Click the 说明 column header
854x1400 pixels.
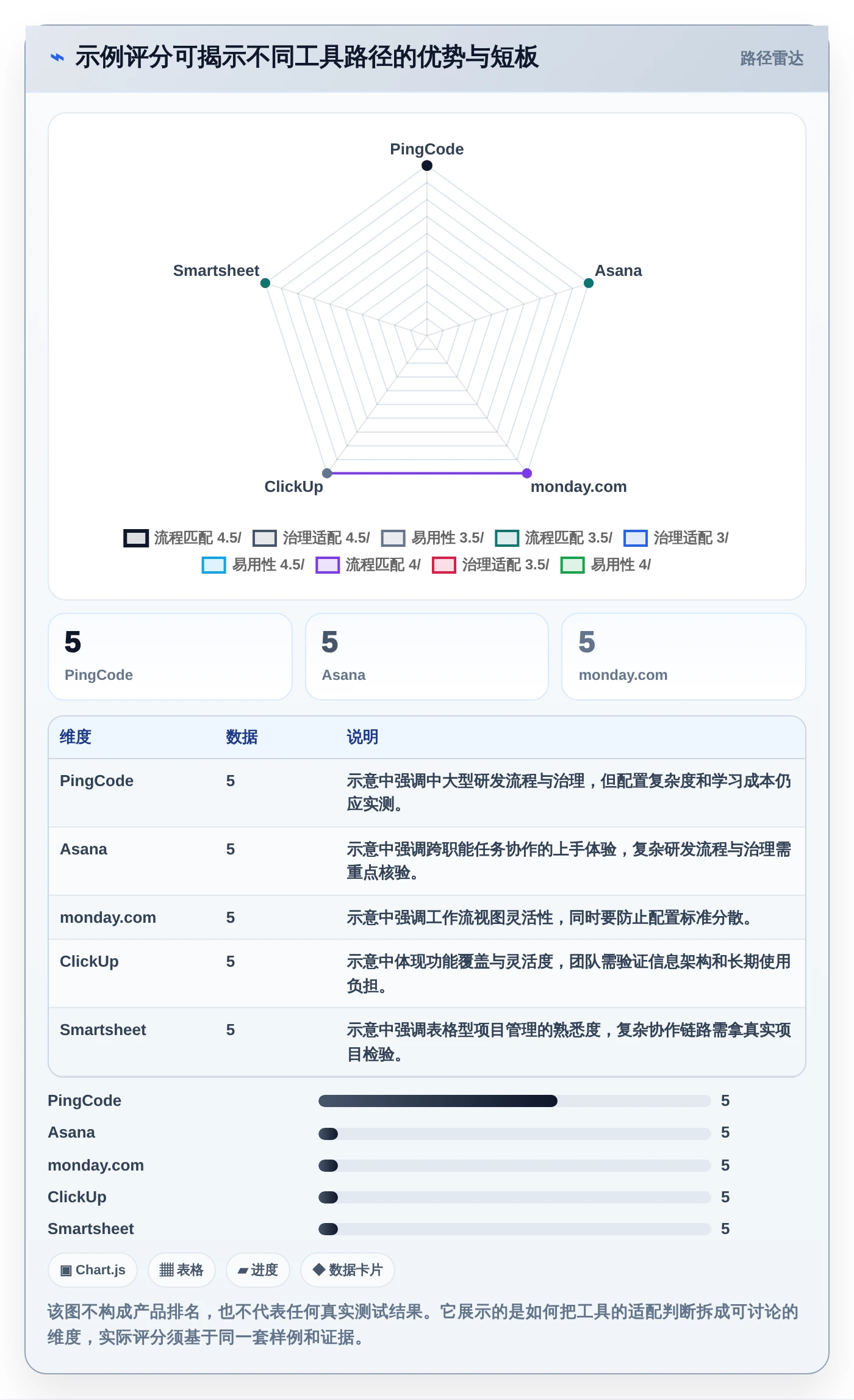pos(362,737)
